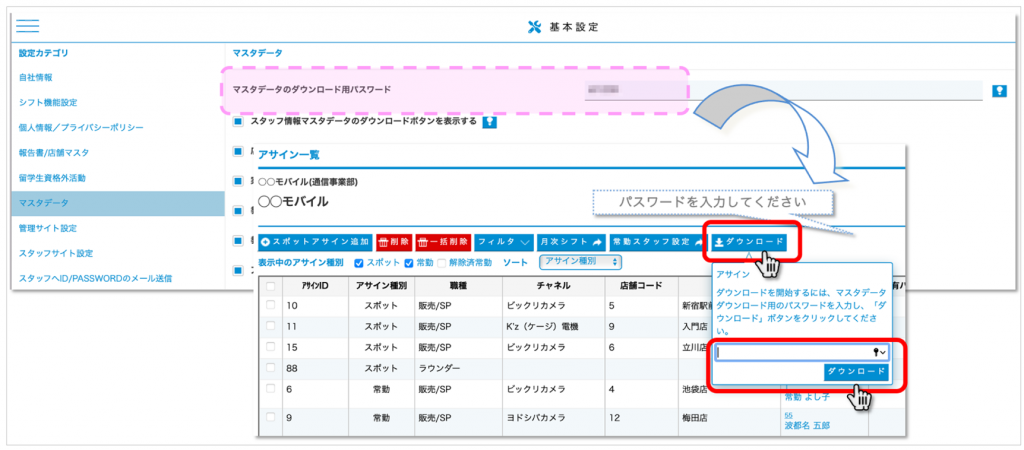Uncheck the スポット filter checkbox

(358, 263)
